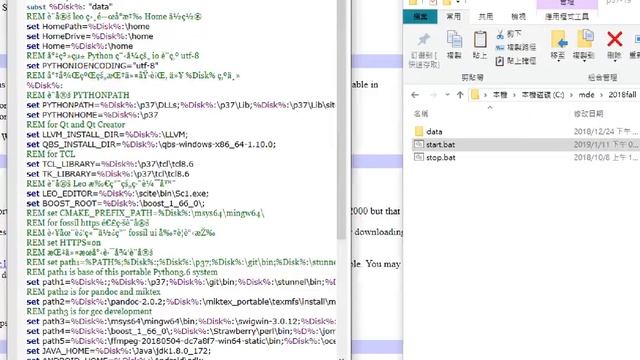Click the red X Delete (刪除) icon
Screen dimensions: 640x360
[614, 39]
